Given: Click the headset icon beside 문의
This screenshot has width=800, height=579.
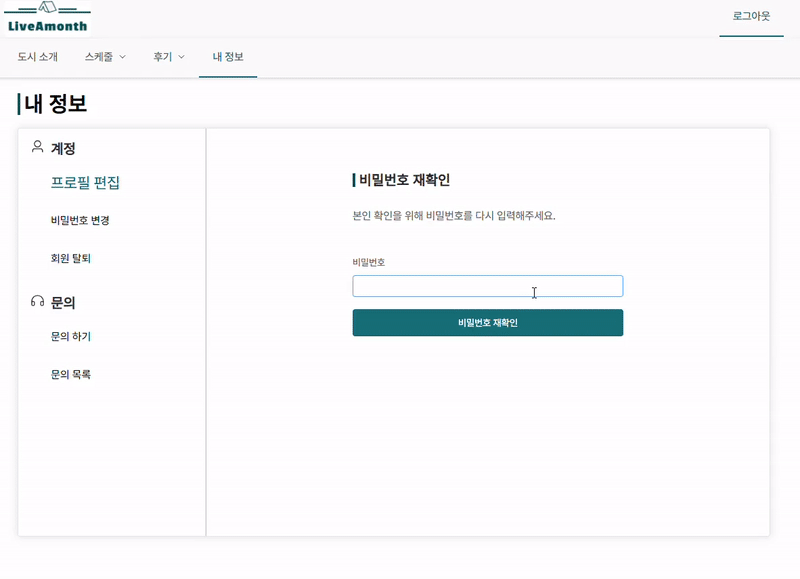Looking at the screenshot, I should click(37, 301).
